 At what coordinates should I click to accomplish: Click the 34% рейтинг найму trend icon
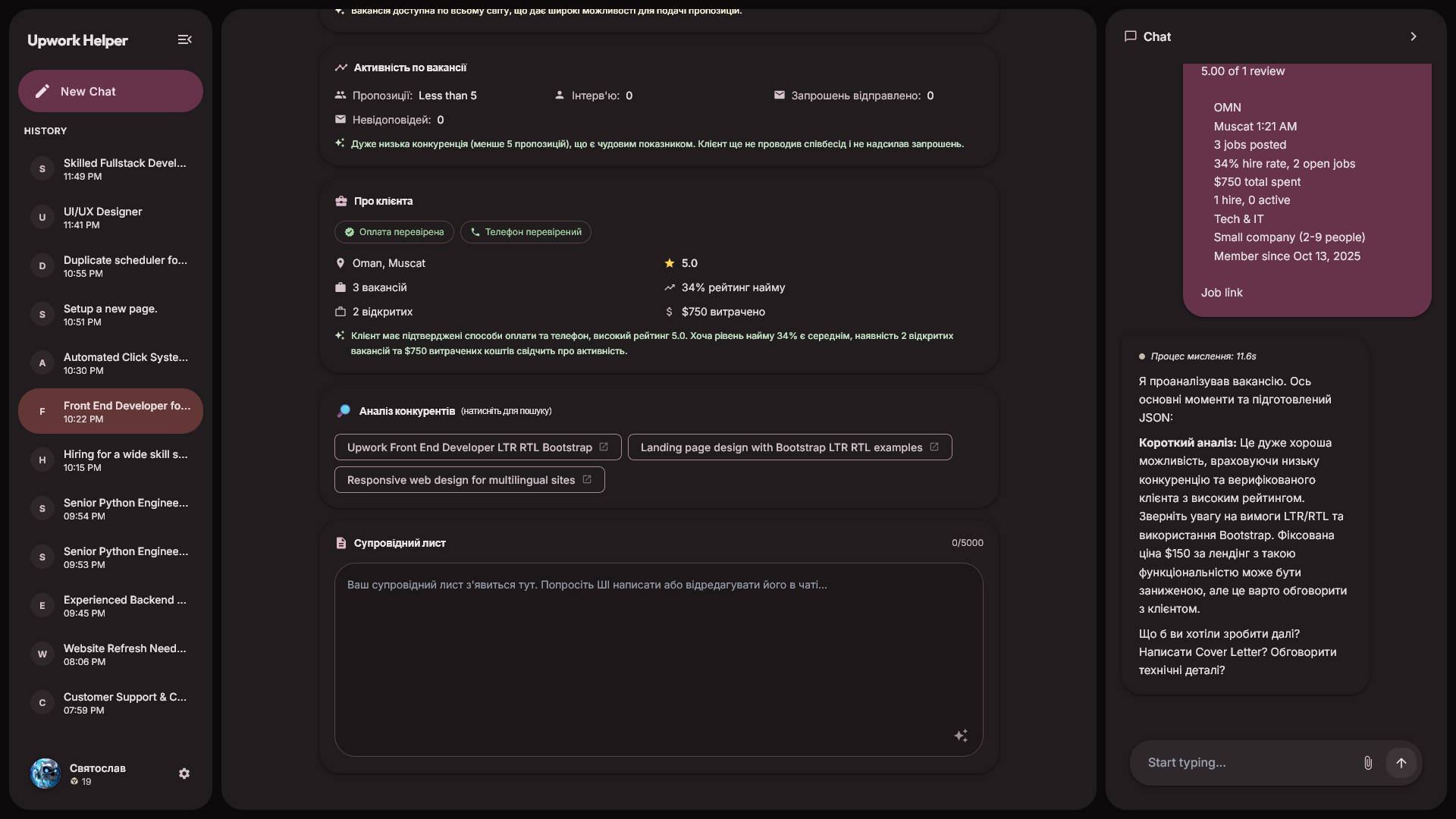(669, 287)
